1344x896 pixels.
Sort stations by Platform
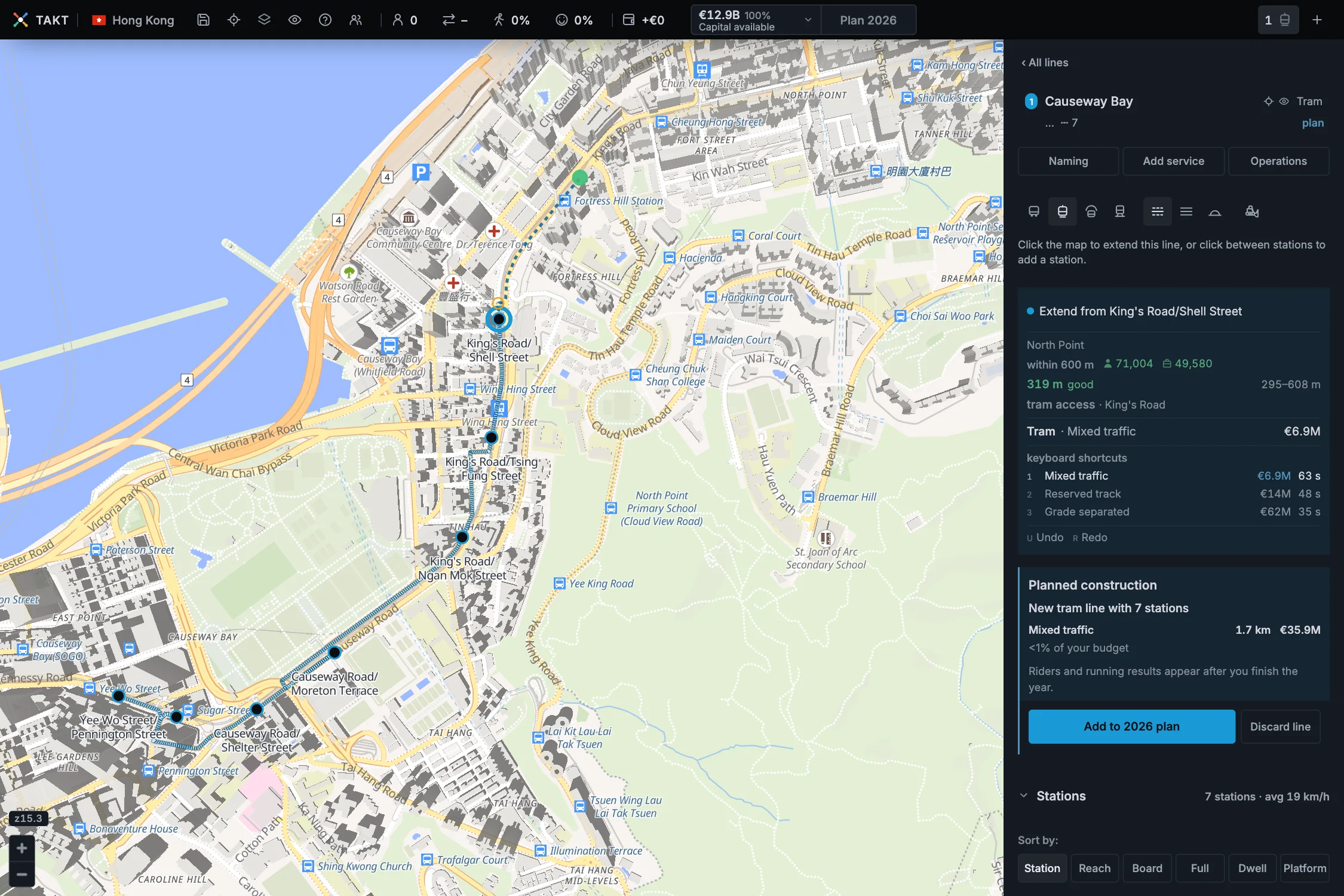click(1305, 869)
